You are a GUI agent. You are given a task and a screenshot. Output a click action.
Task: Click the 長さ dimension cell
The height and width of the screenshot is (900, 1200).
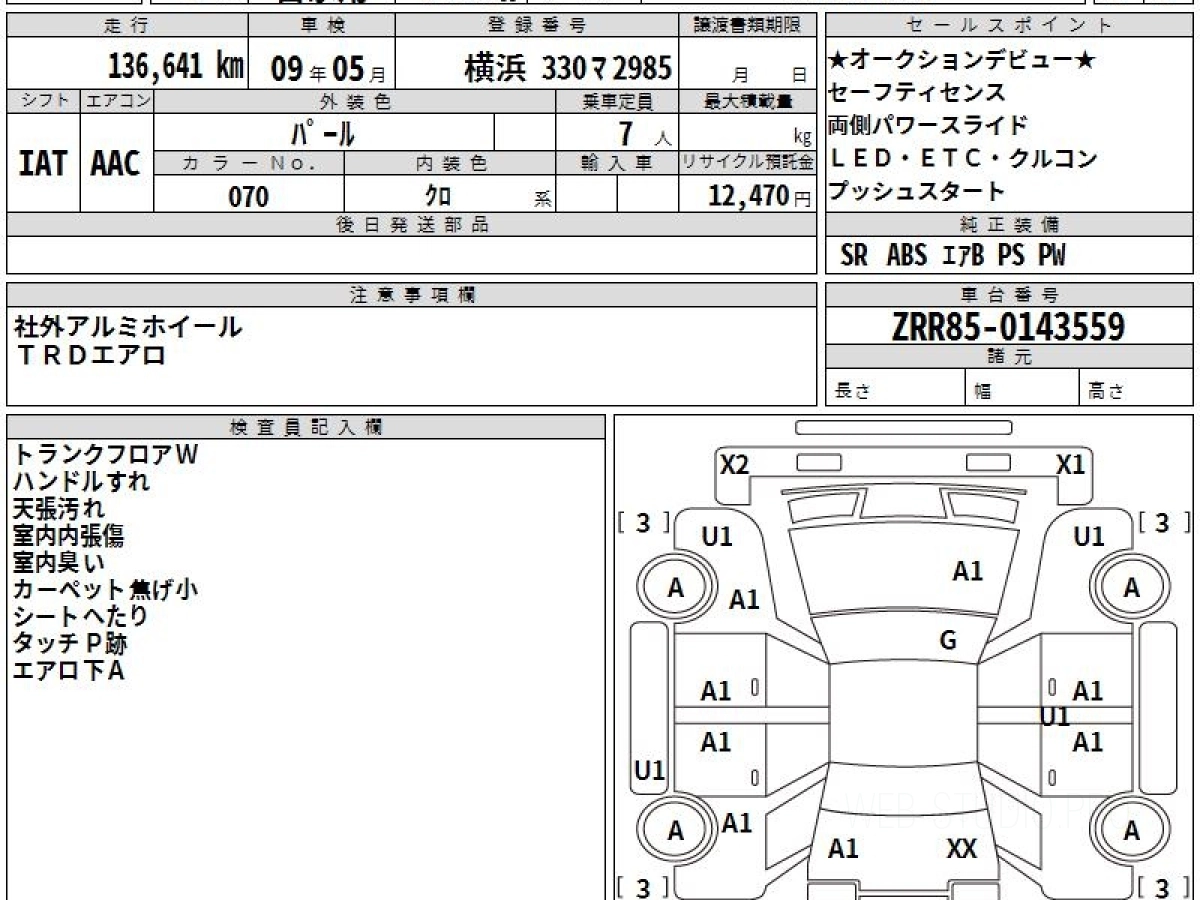pyautogui.click(x=895, y=388)
